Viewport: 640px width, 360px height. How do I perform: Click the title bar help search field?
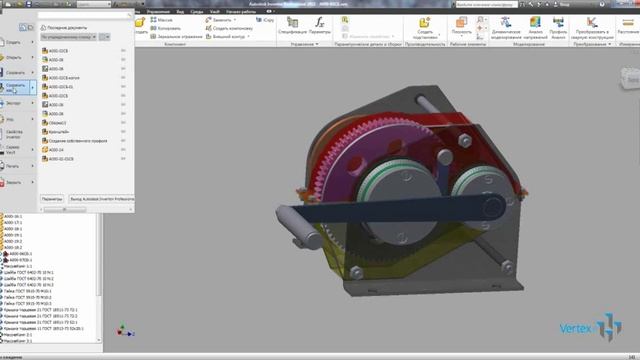point(487,4)
